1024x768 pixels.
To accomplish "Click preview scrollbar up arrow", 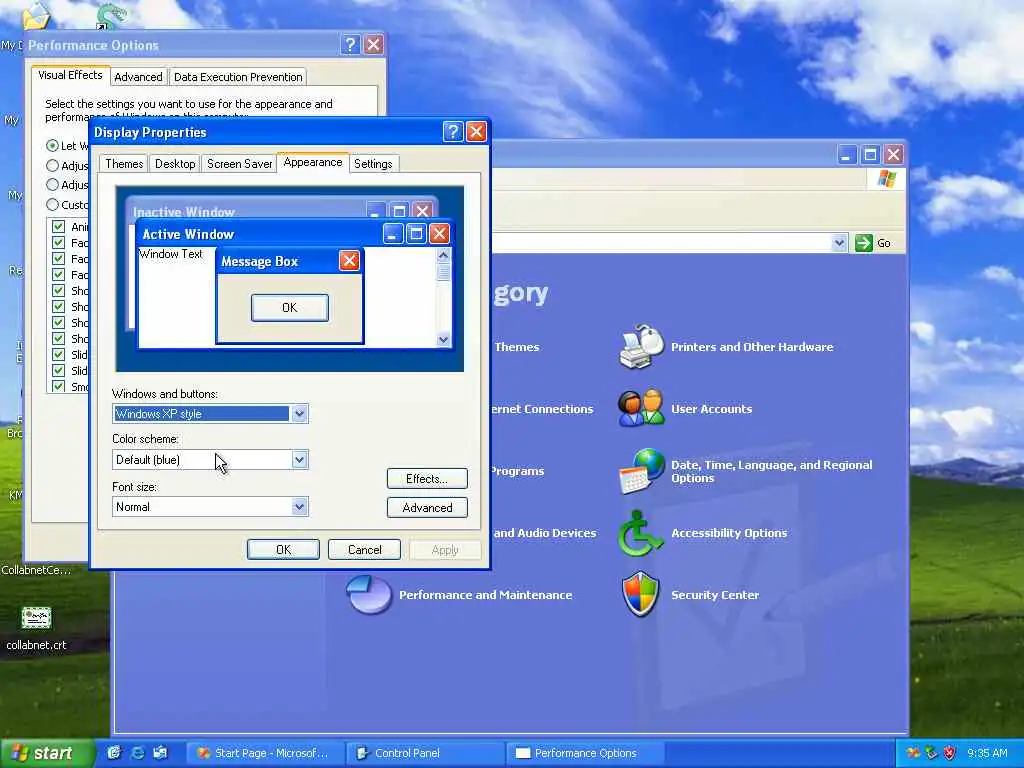I will pos(443,255).
